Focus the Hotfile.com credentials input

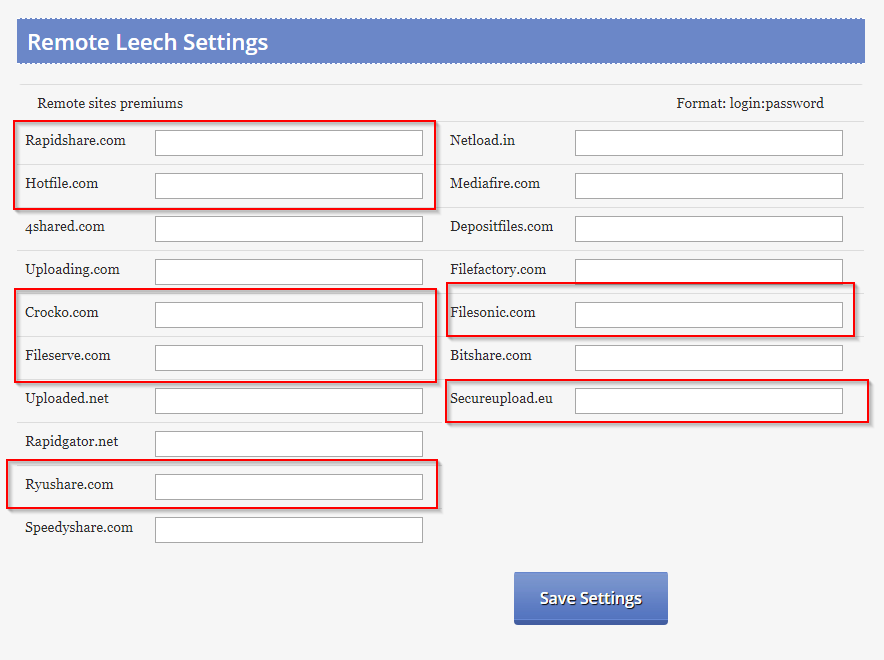[289, 186]
